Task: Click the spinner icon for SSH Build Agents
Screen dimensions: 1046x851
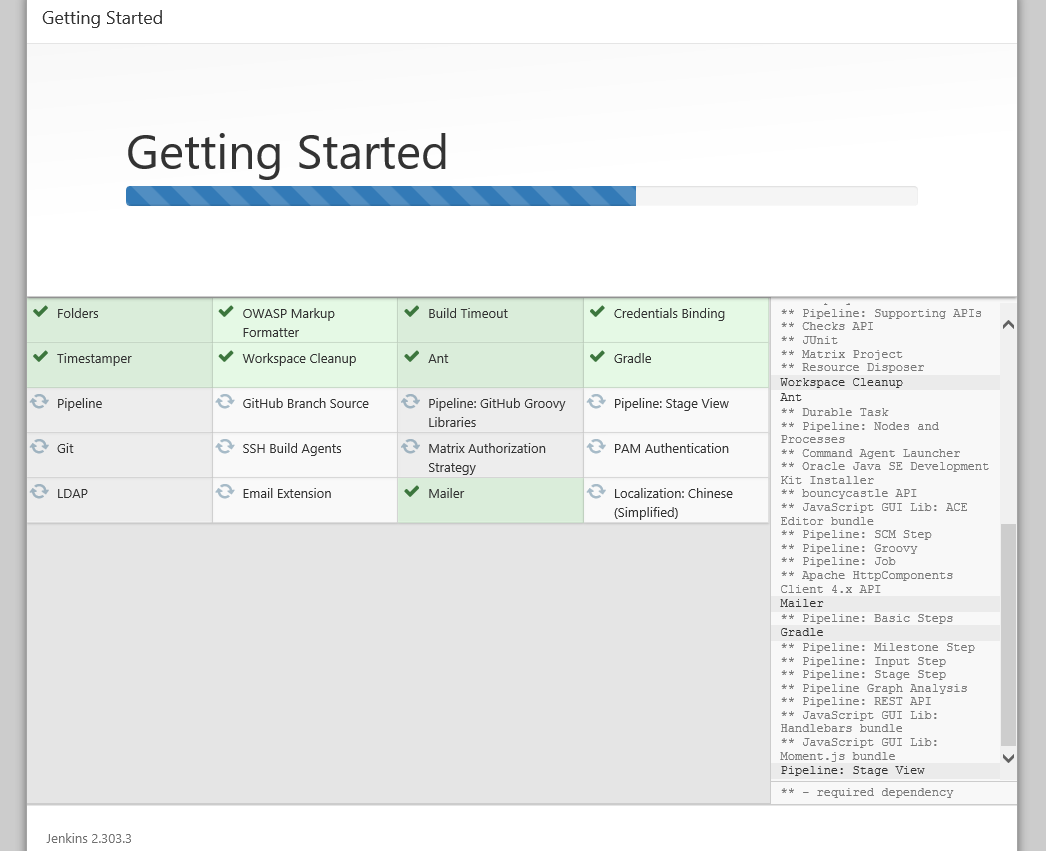Action: (x=225, y=446)
